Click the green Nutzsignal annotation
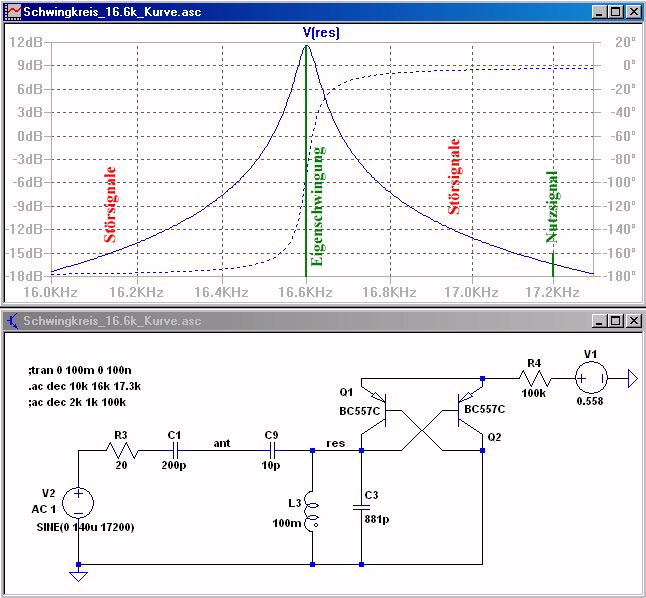Image resolution: width=646 pixels, height=598 pixels. point(552,206)
